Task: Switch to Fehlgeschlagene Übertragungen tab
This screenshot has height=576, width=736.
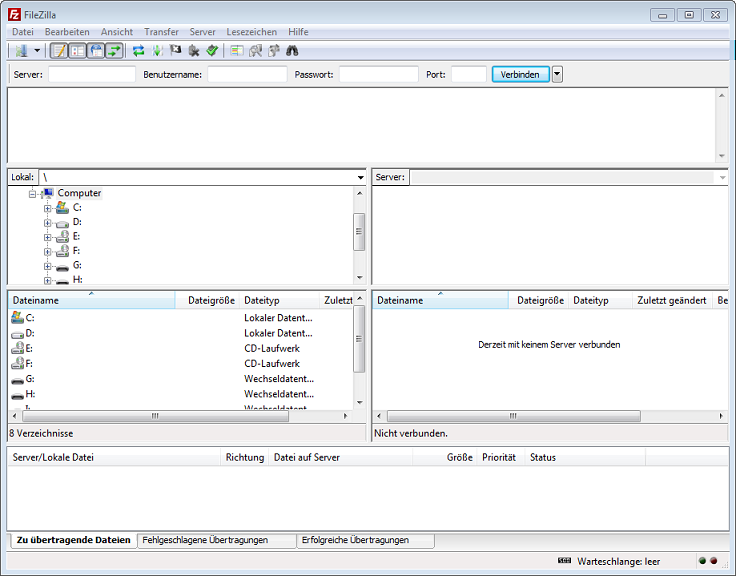Action: pyautogui.click(x=217, y=540)
